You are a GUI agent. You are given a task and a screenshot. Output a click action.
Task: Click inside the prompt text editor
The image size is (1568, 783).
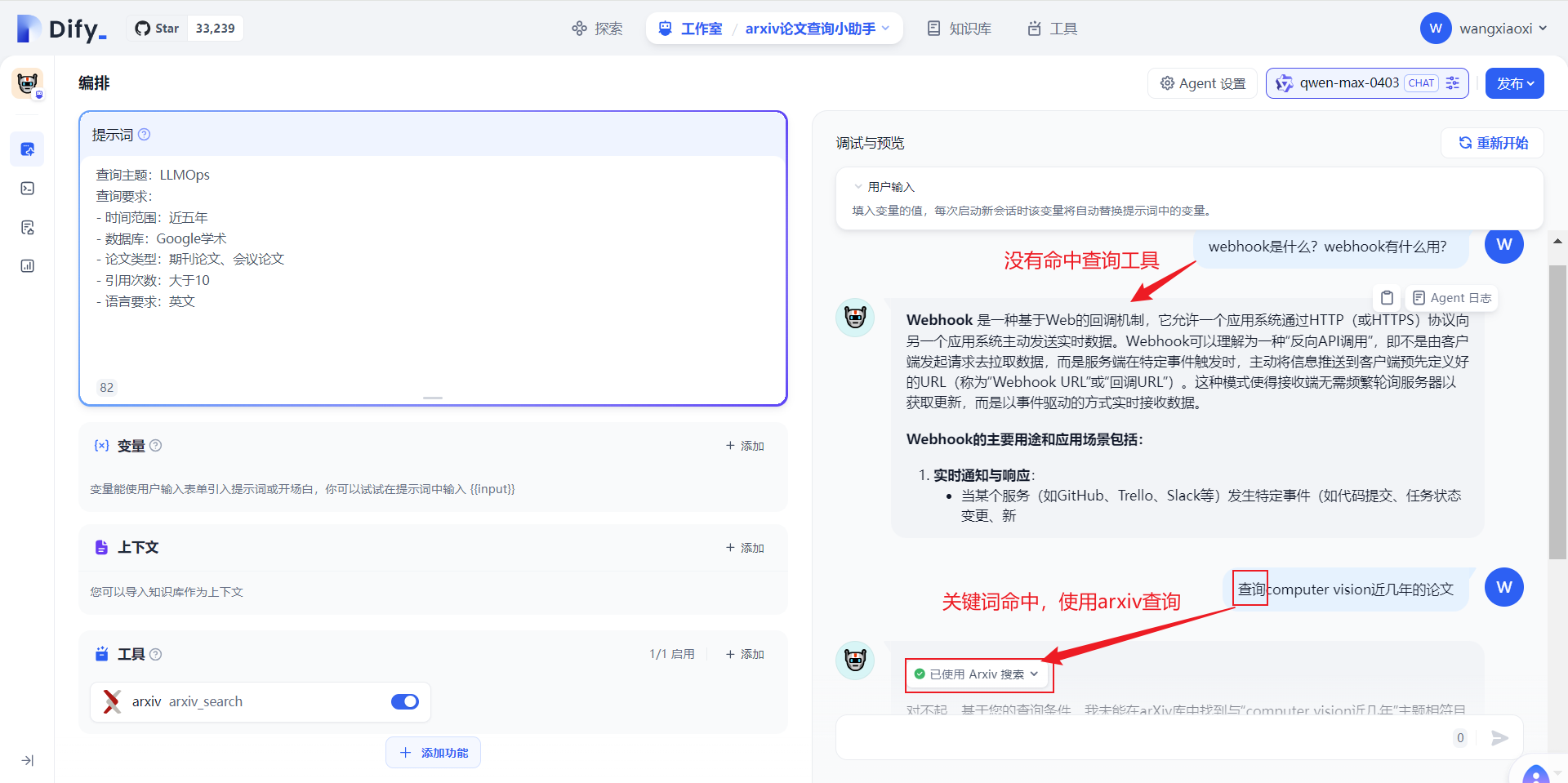click(x=433, y=269)
